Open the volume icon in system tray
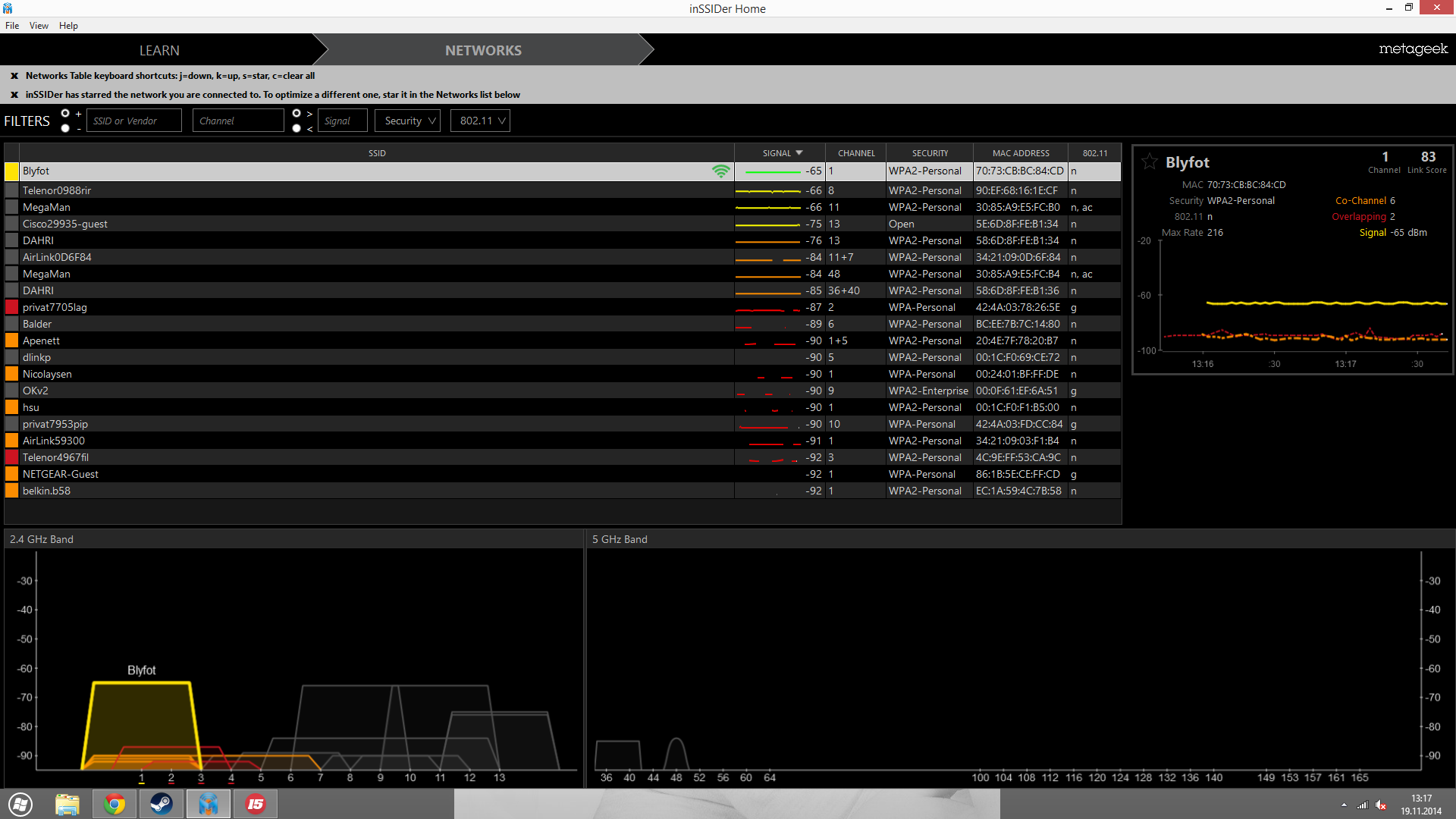 pyautogui.click(x=1381, y=805)
